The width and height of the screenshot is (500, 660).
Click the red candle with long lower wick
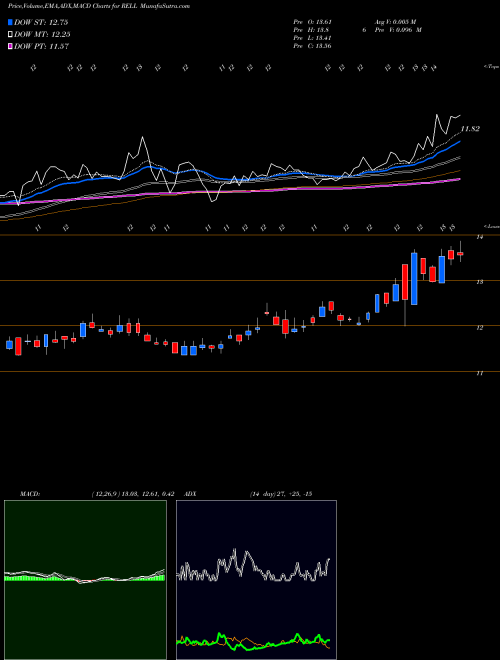405,282
